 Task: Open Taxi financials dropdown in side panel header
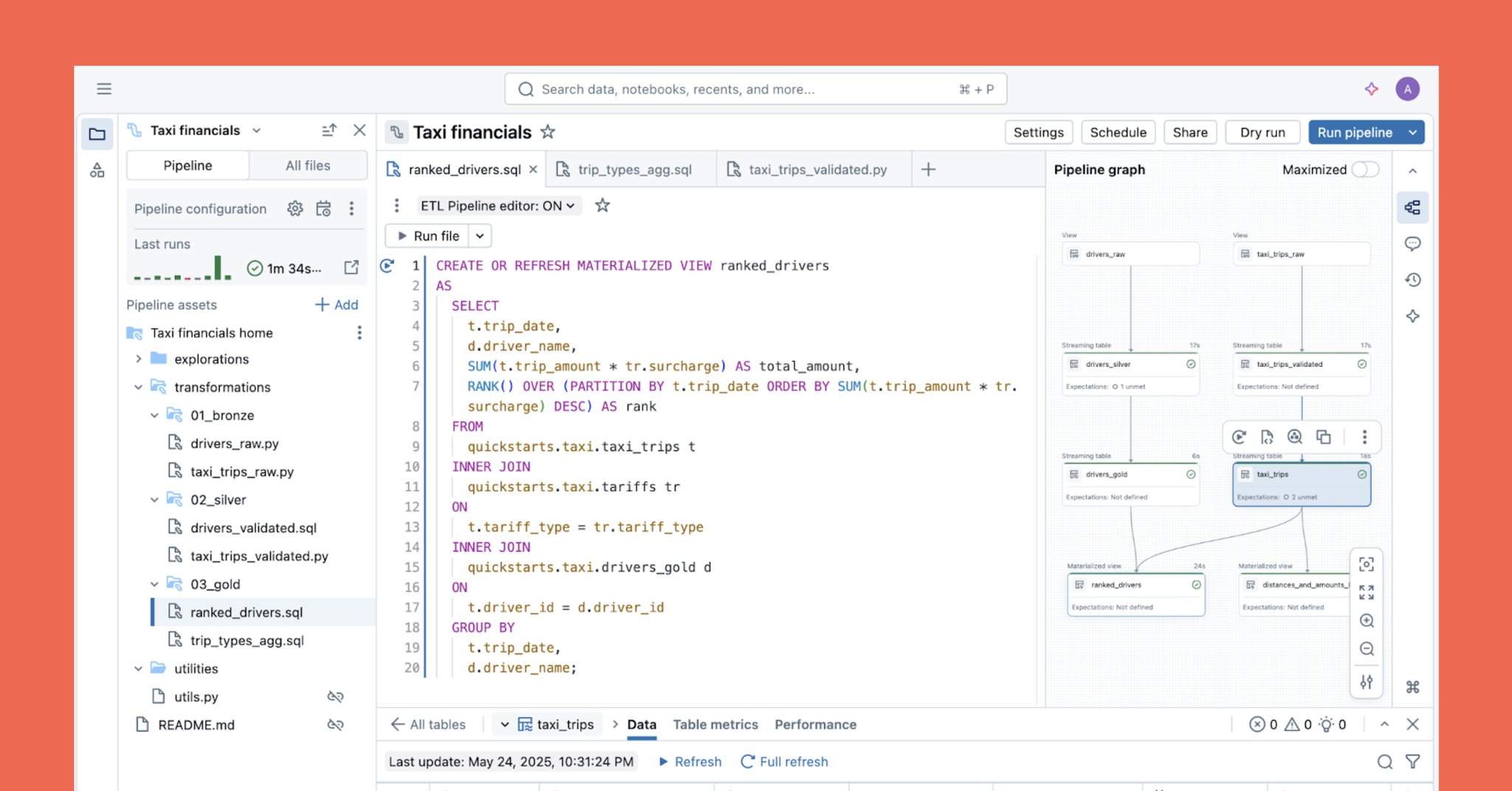tap(256, 131)
